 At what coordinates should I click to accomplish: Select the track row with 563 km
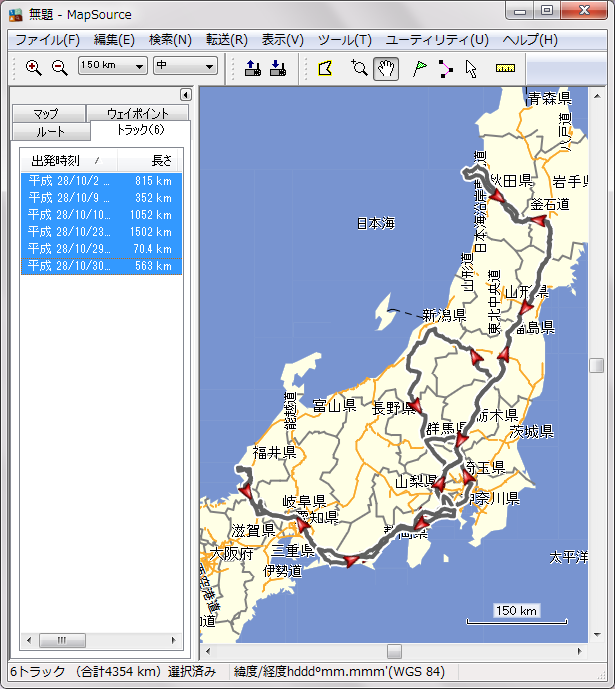101,266
